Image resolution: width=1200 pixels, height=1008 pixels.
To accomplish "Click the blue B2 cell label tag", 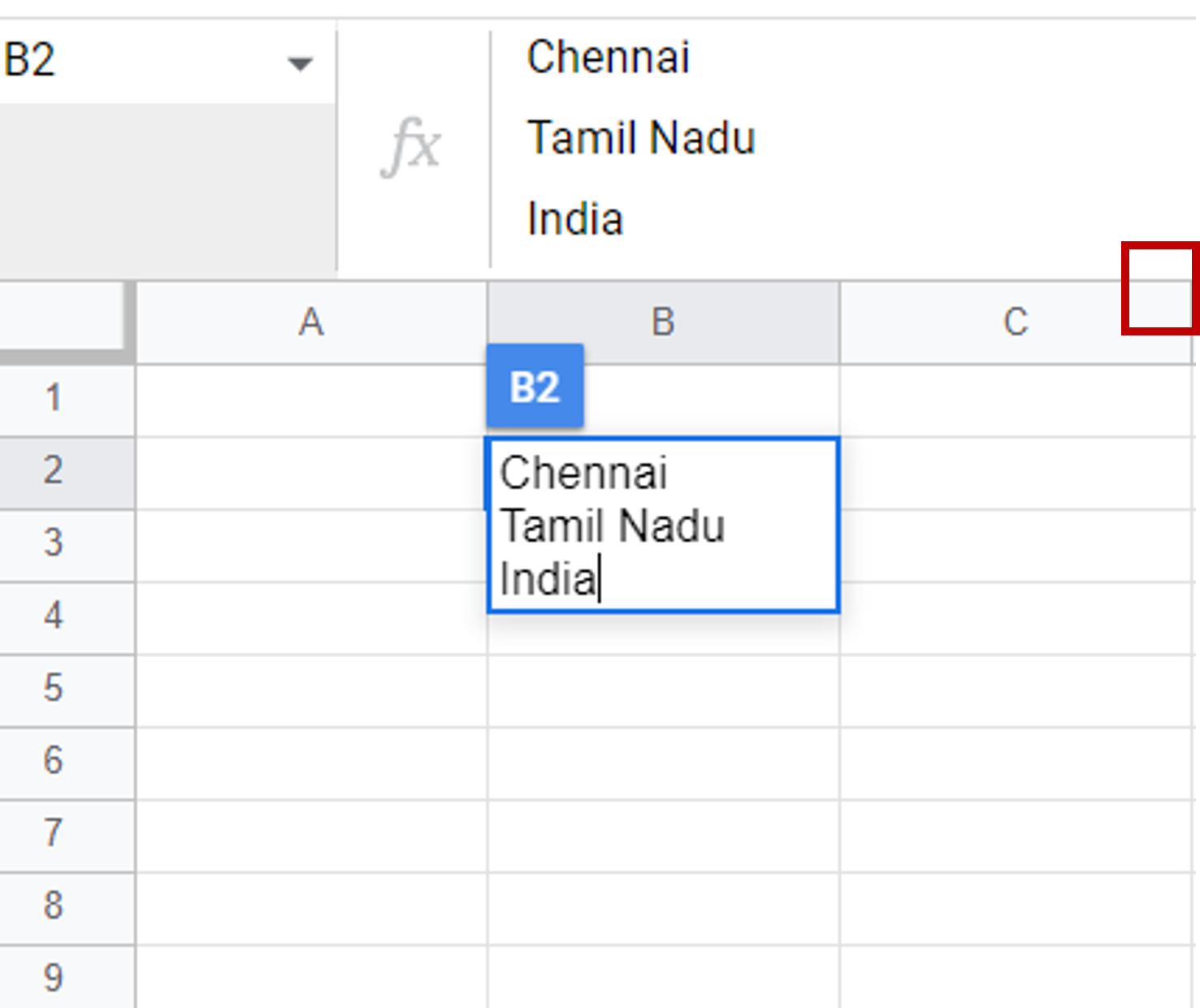I will 535,387.
